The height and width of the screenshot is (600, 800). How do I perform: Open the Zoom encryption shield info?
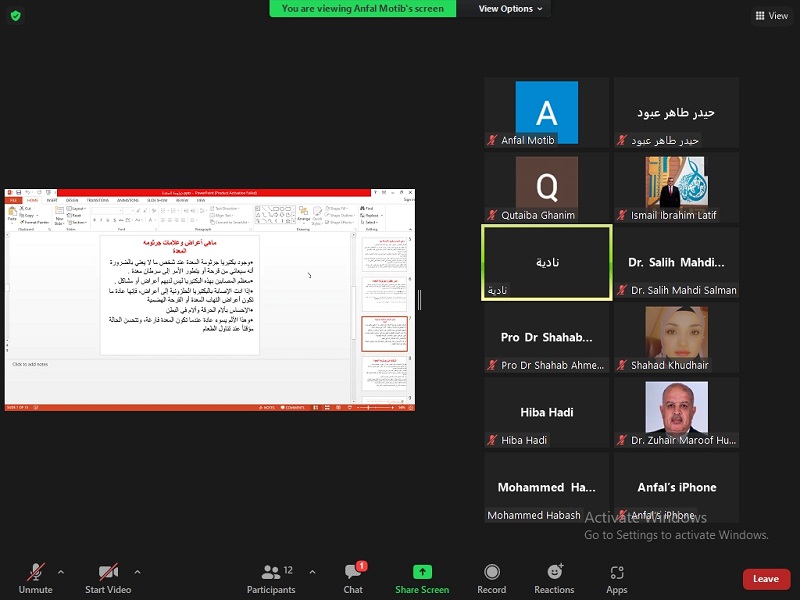point(16,16)
